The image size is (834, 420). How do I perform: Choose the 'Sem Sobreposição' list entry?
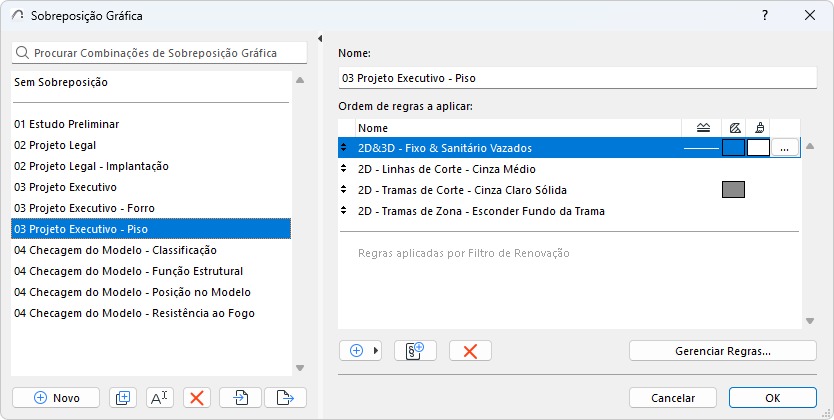coord(61,83)
